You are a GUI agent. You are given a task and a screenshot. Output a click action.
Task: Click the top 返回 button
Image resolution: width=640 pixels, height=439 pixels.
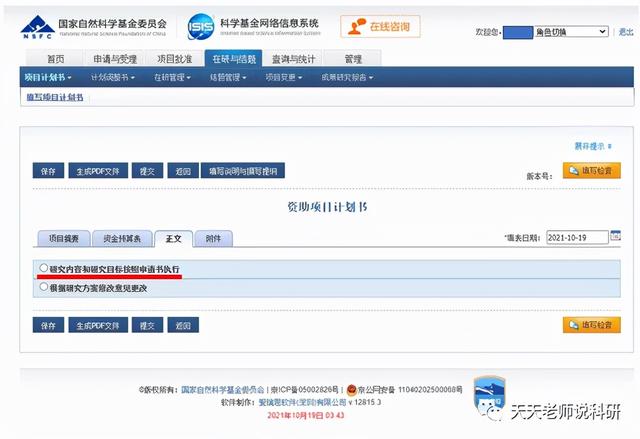(183, 171)
